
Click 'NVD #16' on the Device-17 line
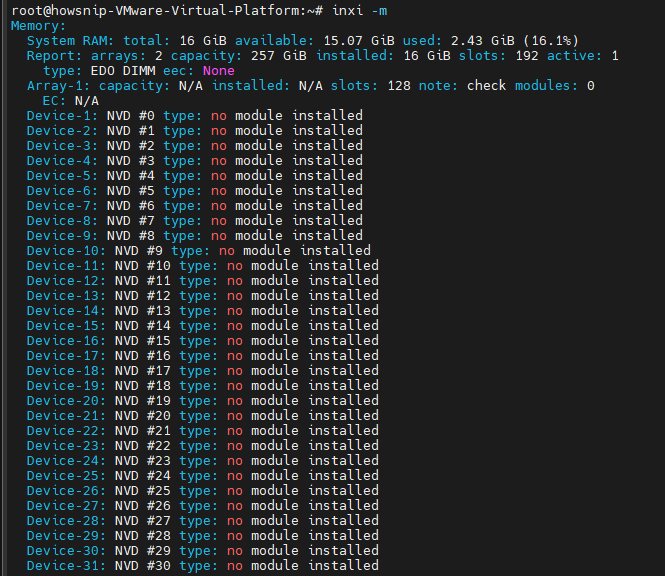[x=142, y=355]
